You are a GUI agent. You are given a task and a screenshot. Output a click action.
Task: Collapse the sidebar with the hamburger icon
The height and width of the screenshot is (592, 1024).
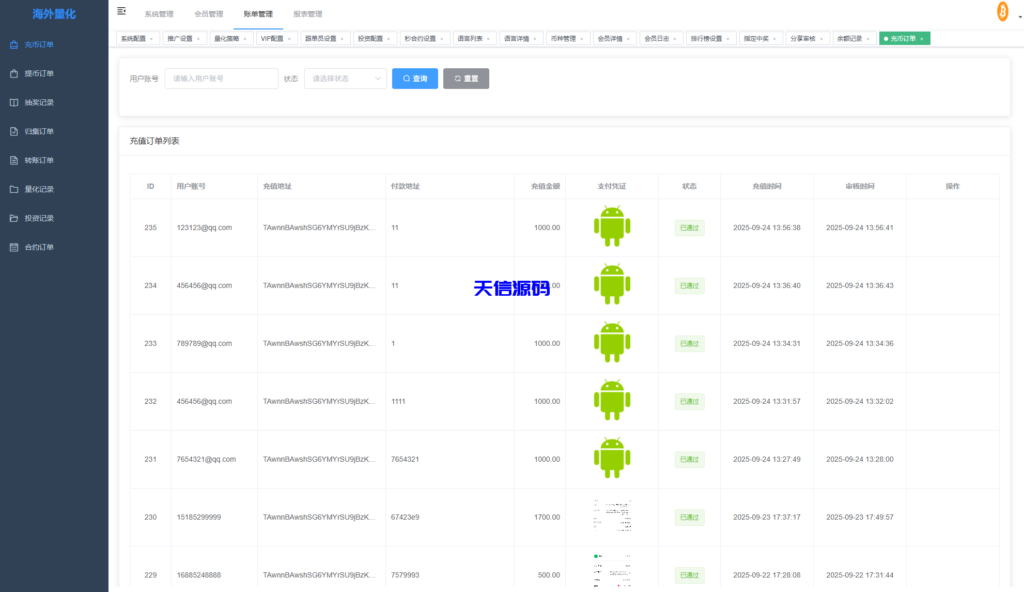point(122,10)
